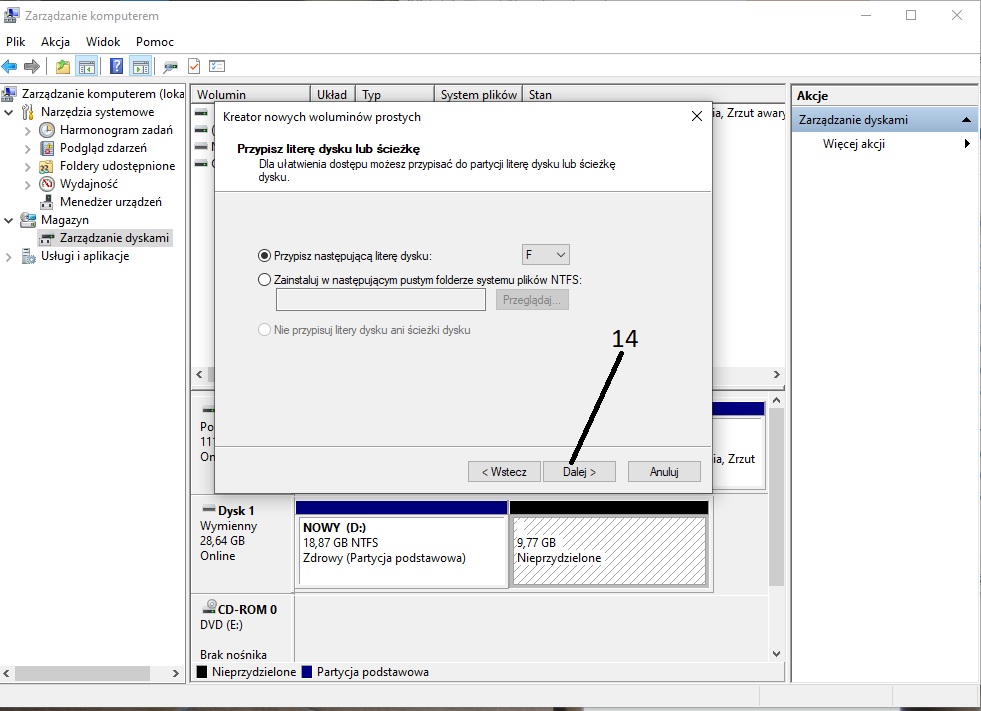This screenshot has width=981, height=711.
Task: Collapse the Zarządzanie dyskami actions section
Action: click(x=966, y=120)
